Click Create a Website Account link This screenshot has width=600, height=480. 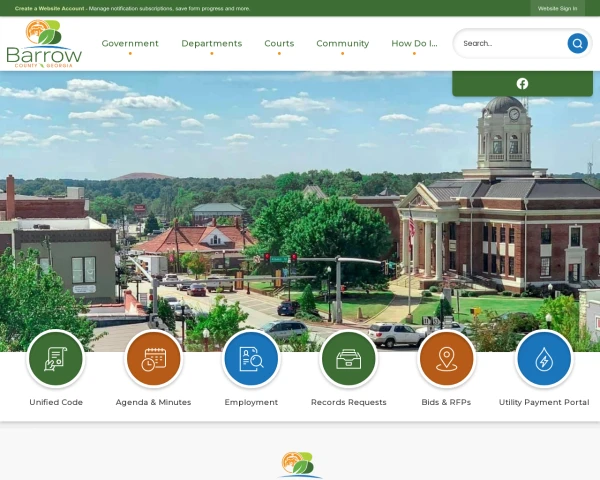tap(49, 8)
